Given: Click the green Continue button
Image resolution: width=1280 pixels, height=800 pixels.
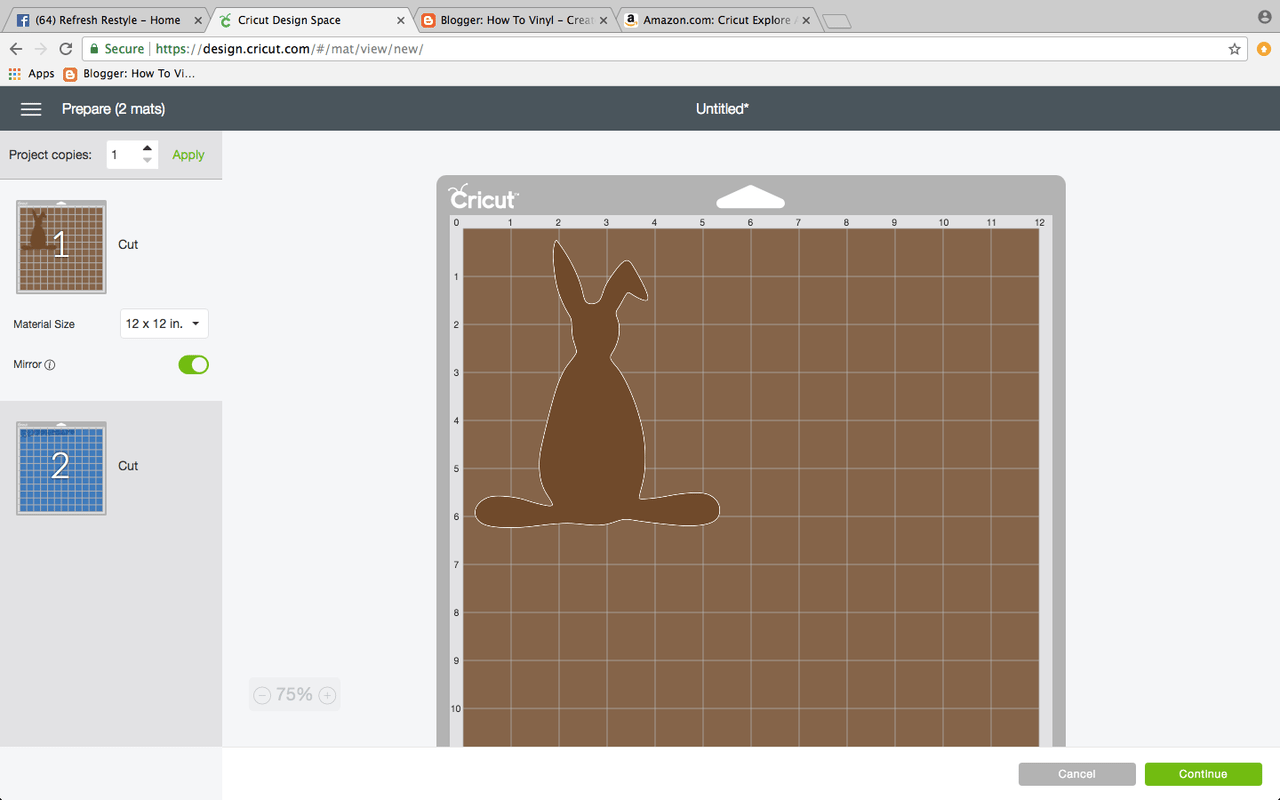Looking at the screenshot, I should (1202, 774).
